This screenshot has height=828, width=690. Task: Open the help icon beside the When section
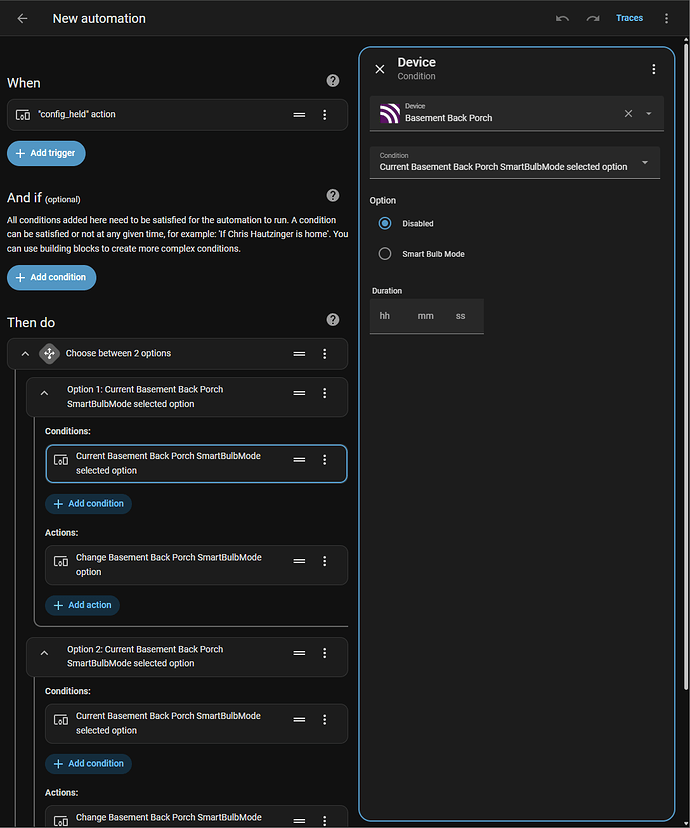pyautogui.click(x=333, y=81)
